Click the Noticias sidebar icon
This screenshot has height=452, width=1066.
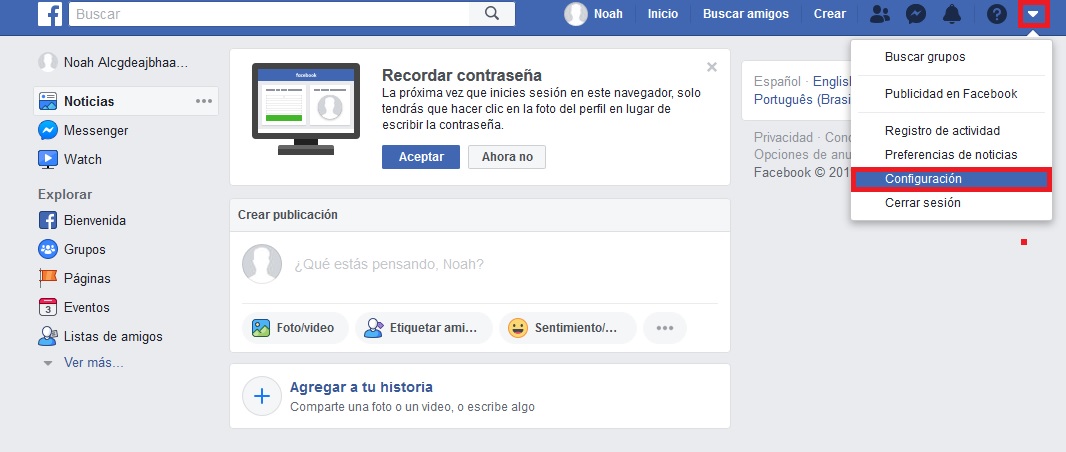48,101
